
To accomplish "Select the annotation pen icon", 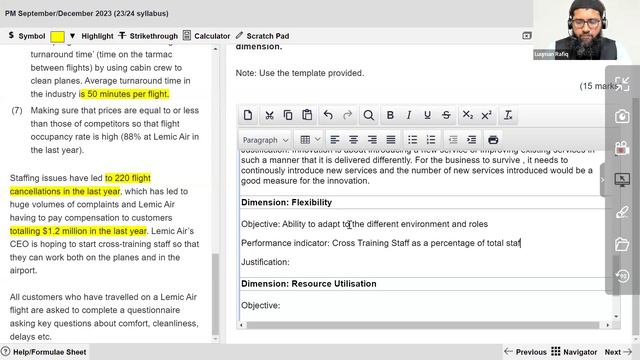I will point(622,212).
